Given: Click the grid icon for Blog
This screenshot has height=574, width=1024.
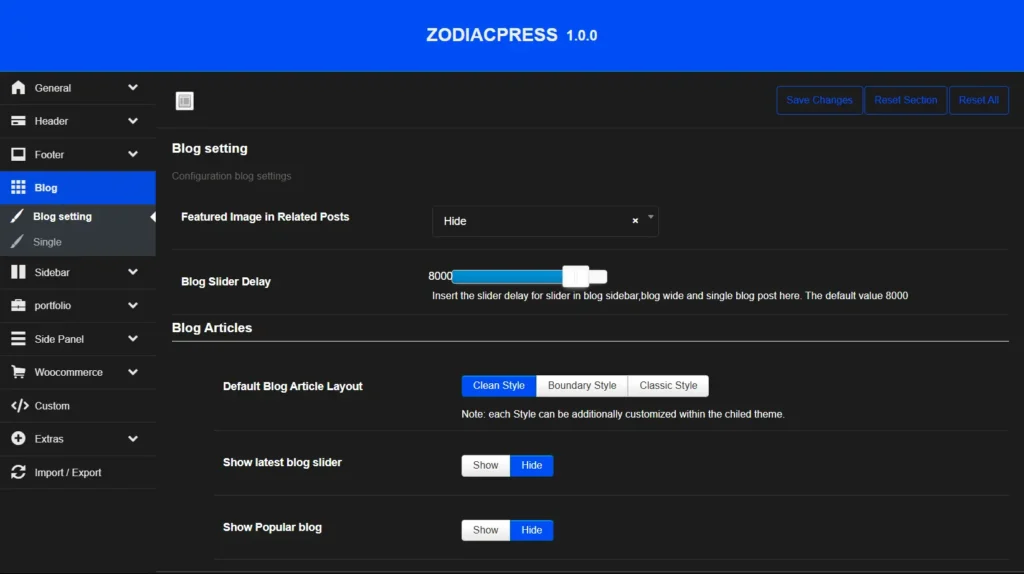Looking at the screenshot, I should (x=18, y=187).
